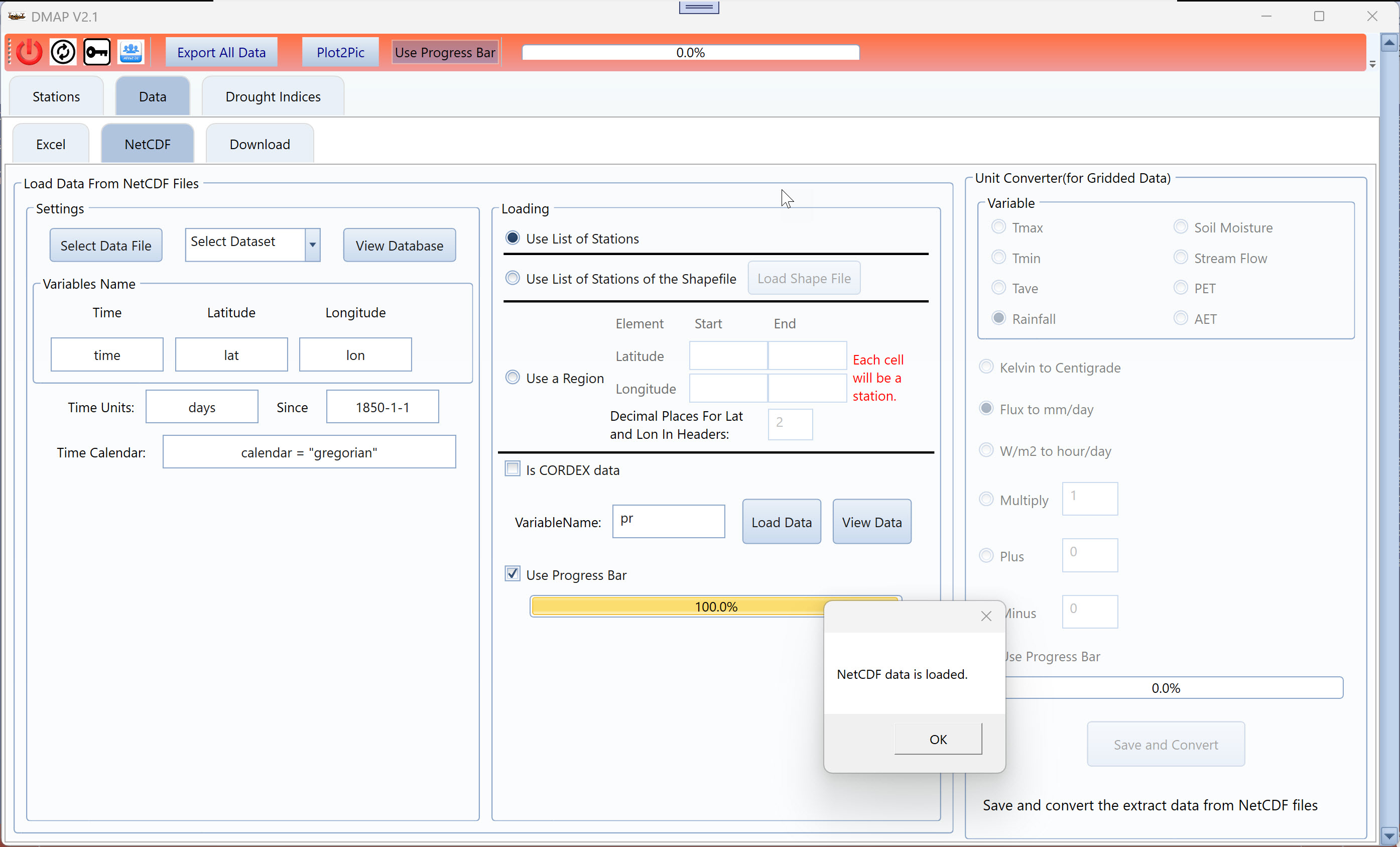Click the Longitude End region field
The image size is (1400, 847).
807,388
